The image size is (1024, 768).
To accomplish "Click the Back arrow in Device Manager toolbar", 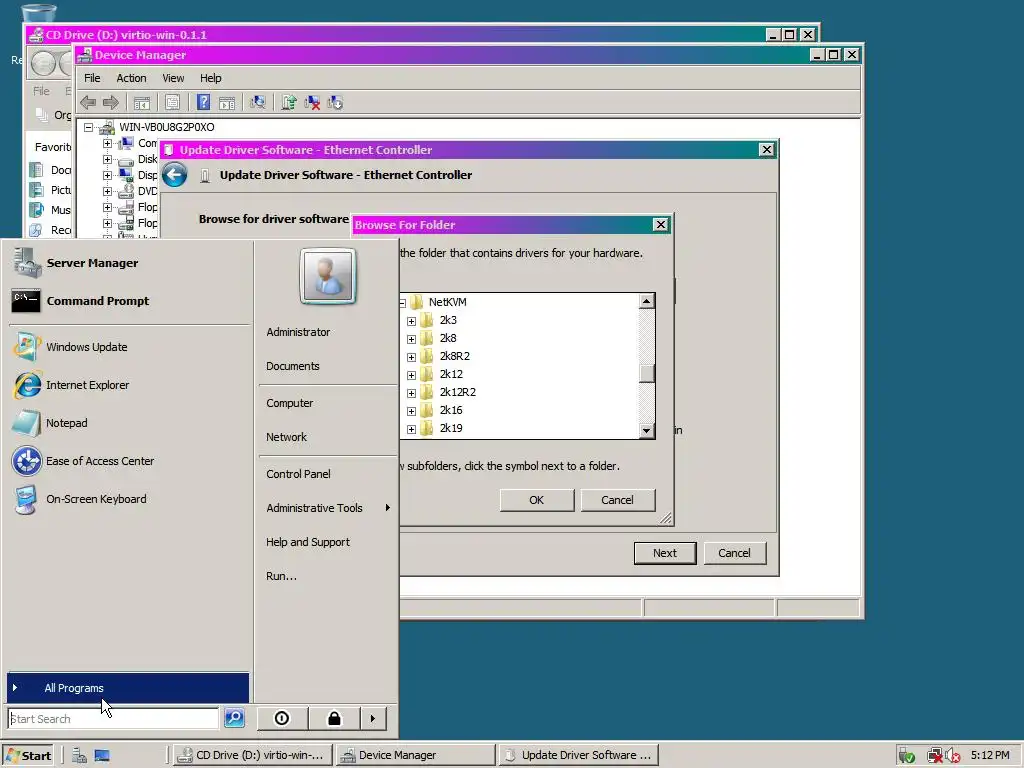I will [x=88, y=103].
